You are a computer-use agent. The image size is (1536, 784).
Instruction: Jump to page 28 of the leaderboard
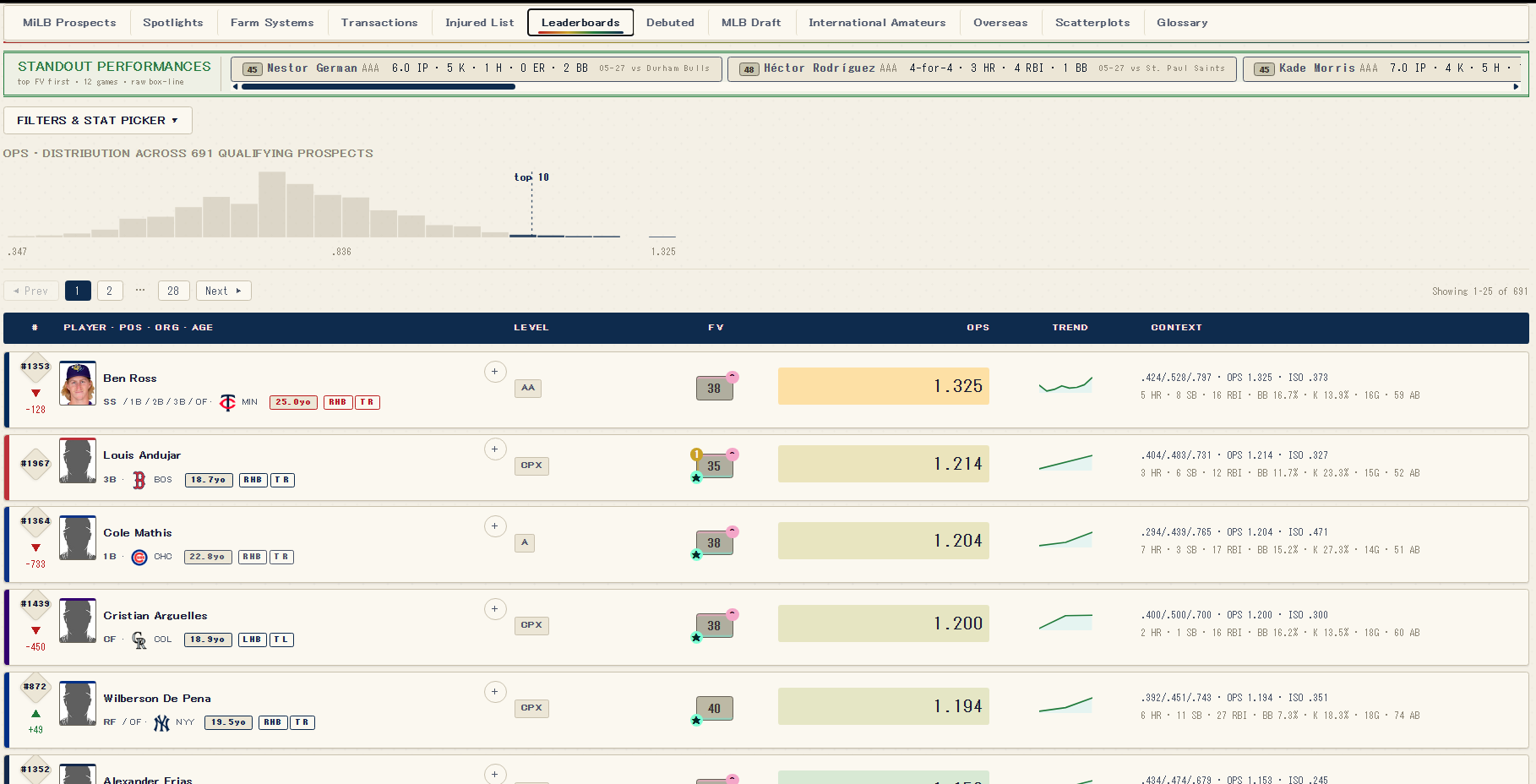click(x=173, y=291)
